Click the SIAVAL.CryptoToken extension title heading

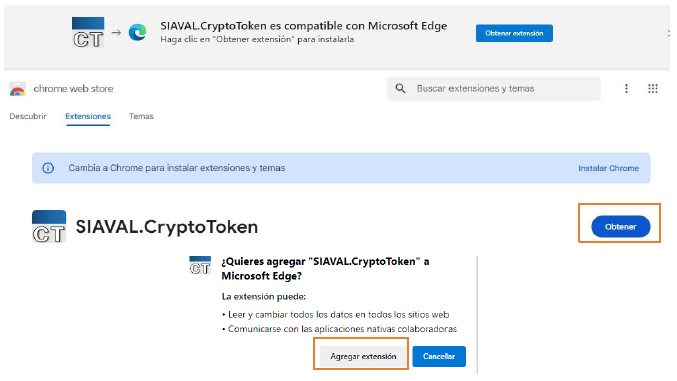(x=167, y=227)
